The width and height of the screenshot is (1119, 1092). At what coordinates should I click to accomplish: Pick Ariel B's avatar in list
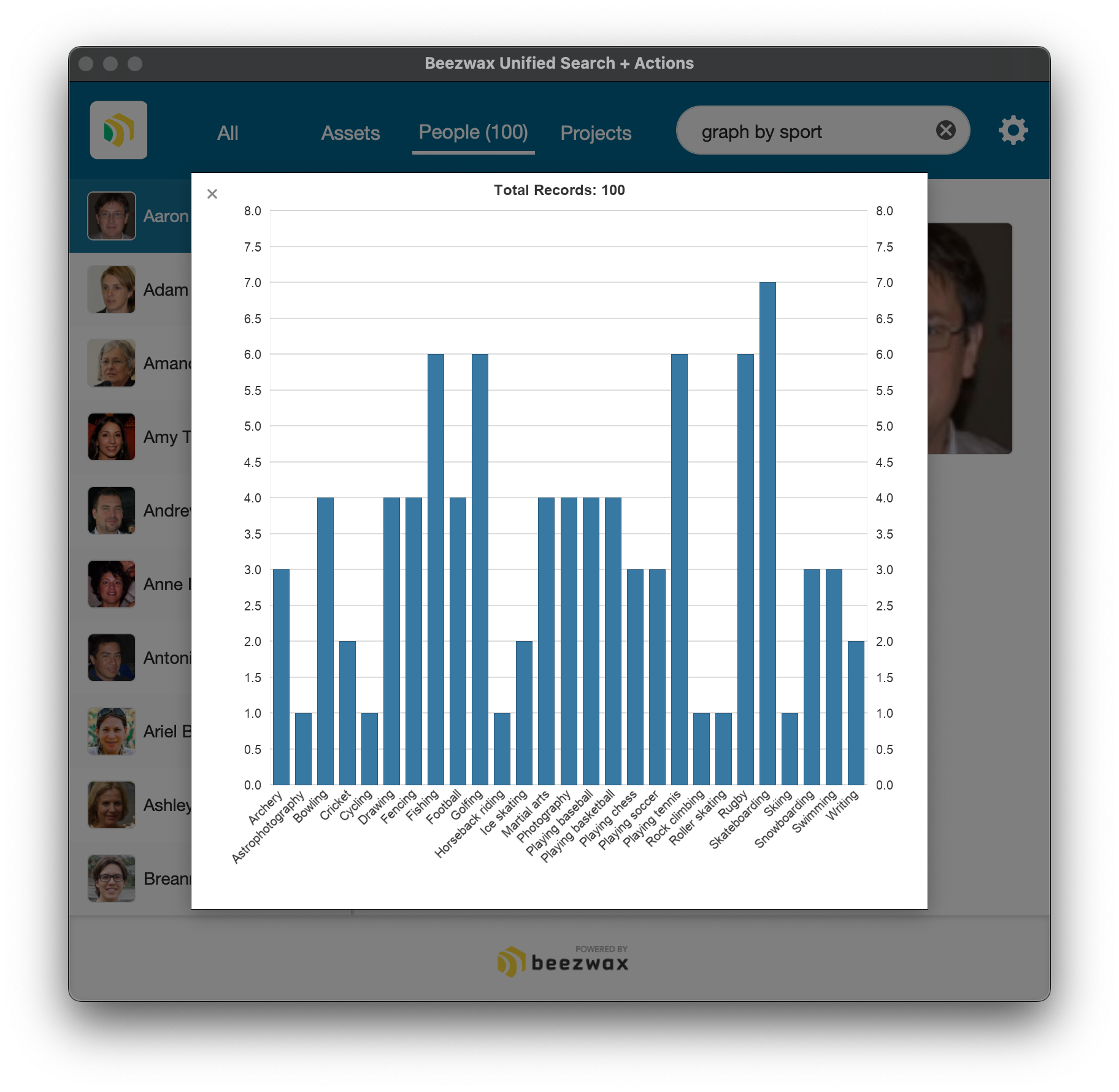click(112, 731)
